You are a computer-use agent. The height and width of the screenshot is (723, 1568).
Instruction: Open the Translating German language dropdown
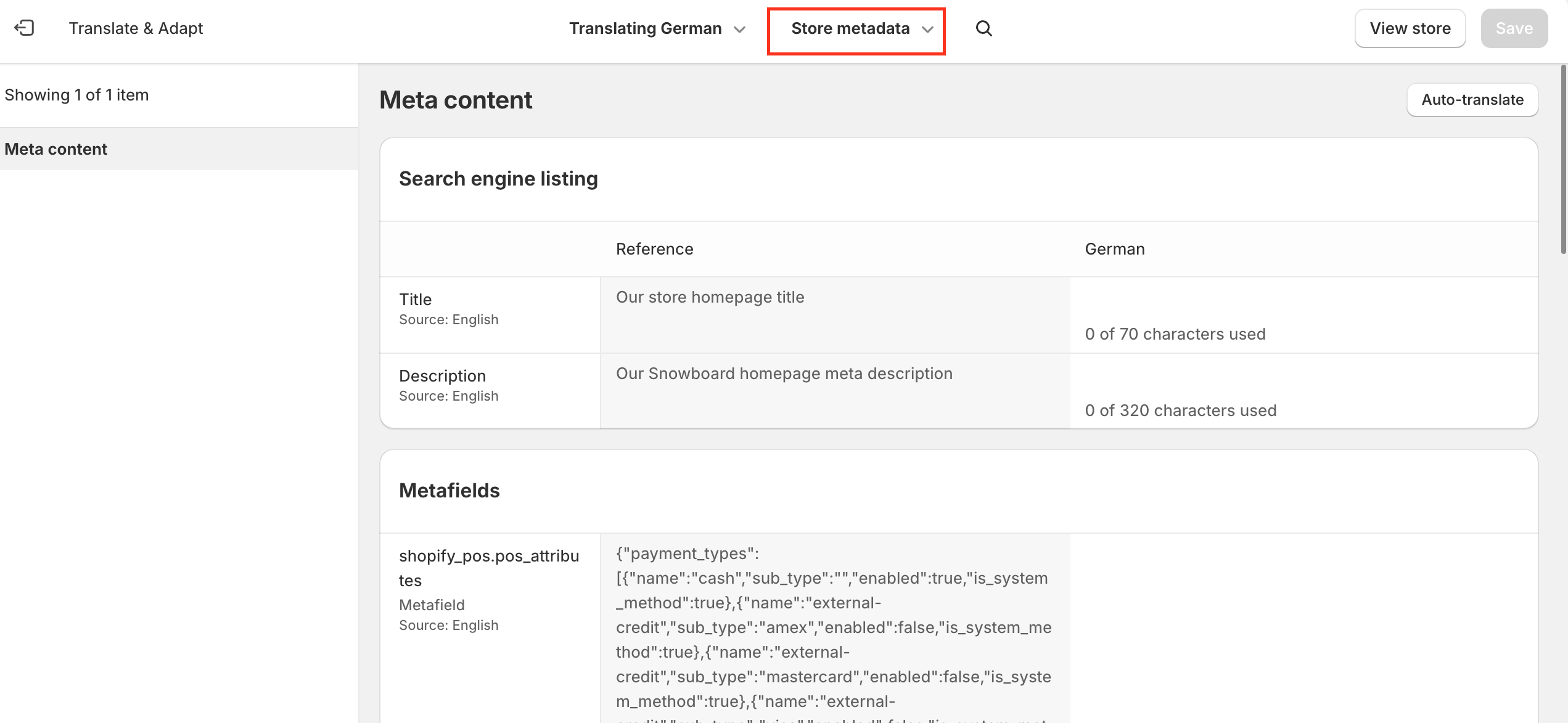[x=657, y=28]
